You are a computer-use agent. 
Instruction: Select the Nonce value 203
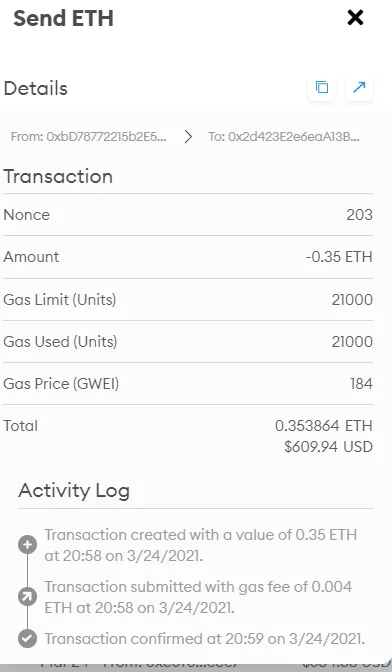pyautogui.click(x=359, y=215)
